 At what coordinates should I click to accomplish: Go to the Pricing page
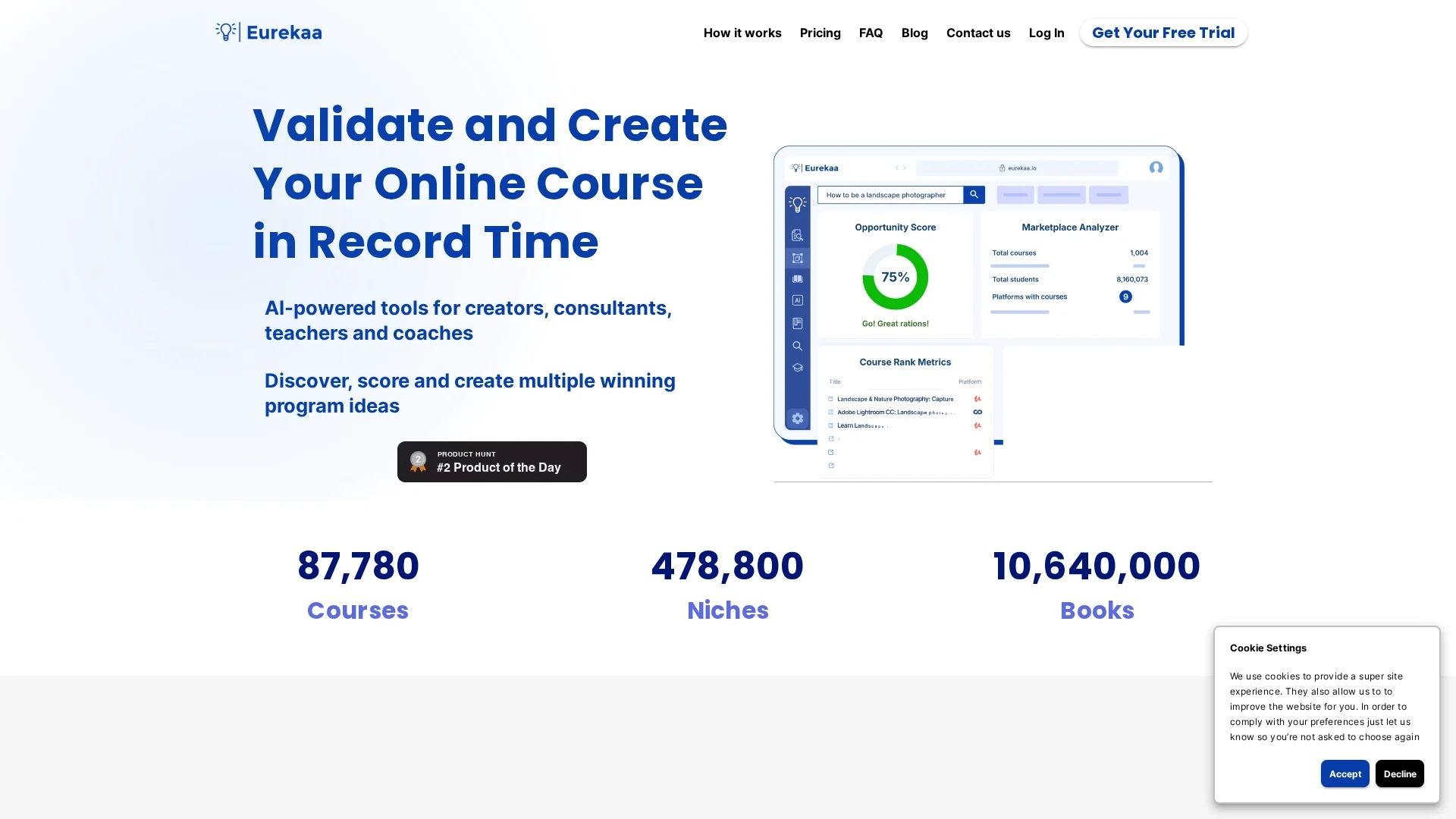[820, 33]
